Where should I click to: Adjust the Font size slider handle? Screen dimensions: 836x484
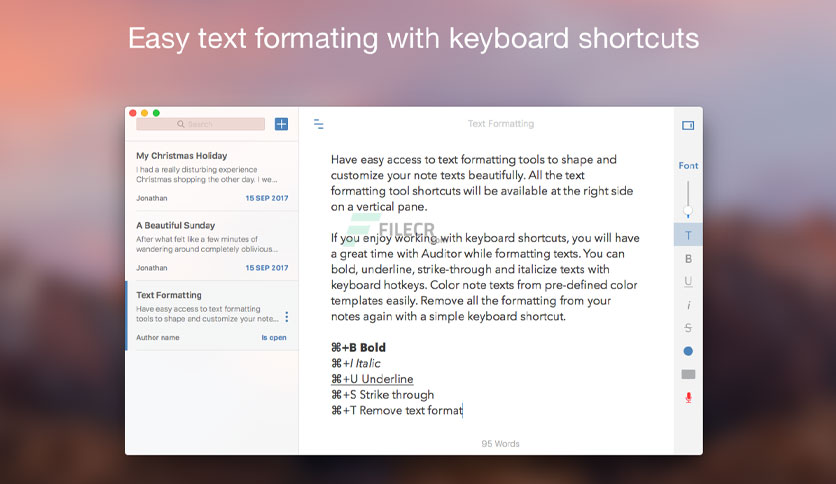688,212
